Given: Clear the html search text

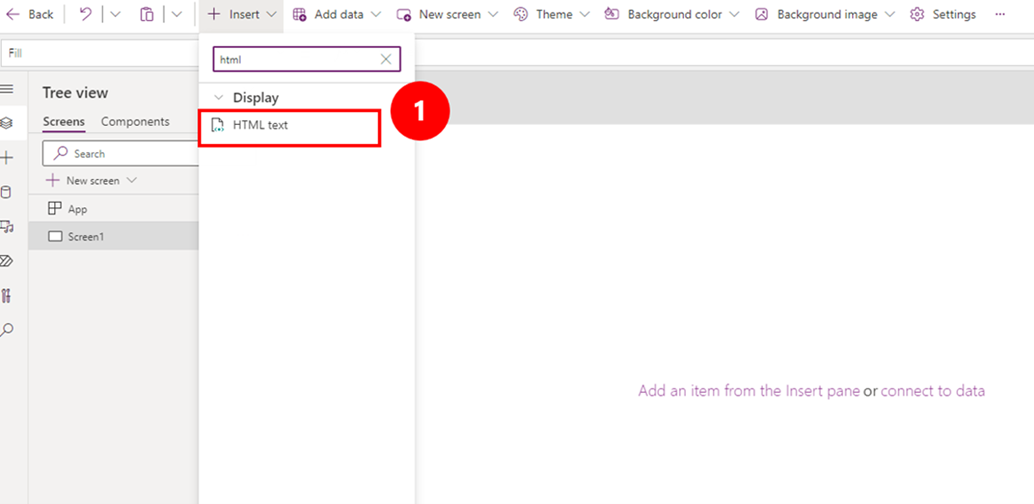Looking at the screenshot, I should tap(386, 59).
